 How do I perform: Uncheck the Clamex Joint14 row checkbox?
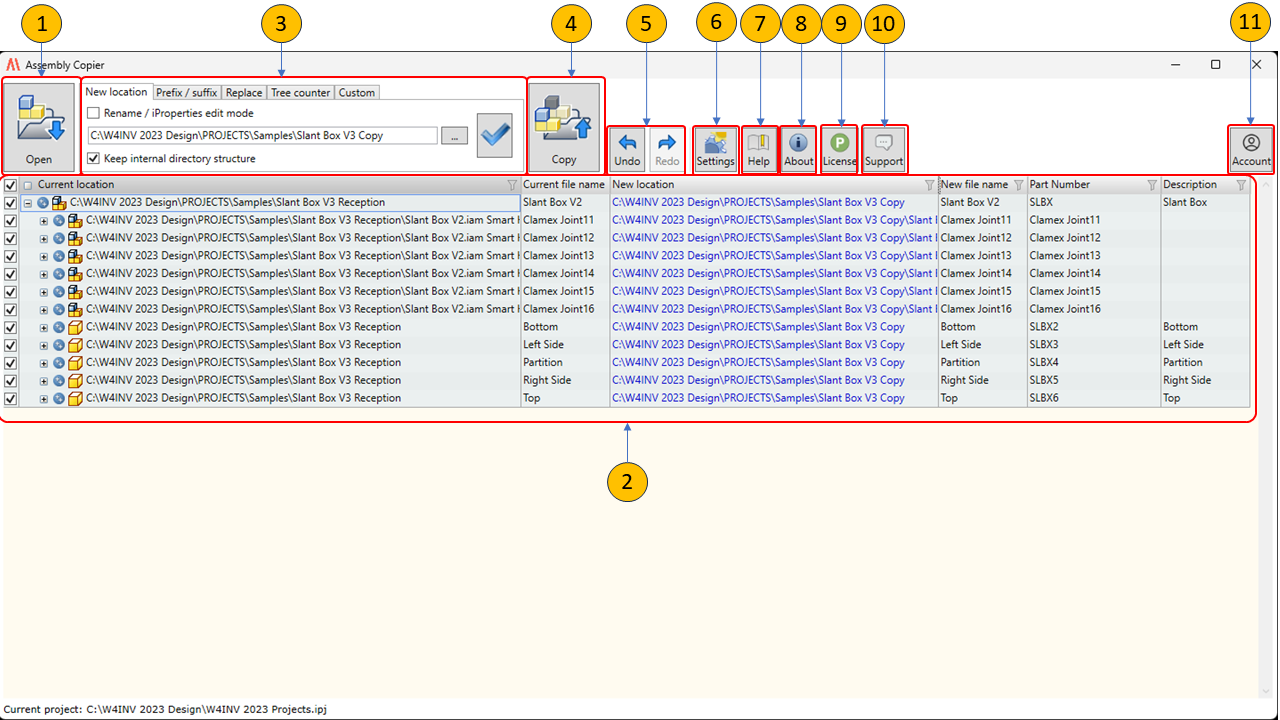point(10,274)
